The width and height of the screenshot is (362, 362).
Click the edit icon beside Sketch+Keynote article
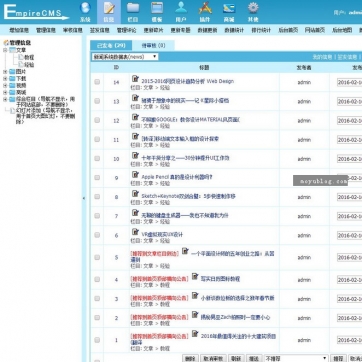coord(135,194)
